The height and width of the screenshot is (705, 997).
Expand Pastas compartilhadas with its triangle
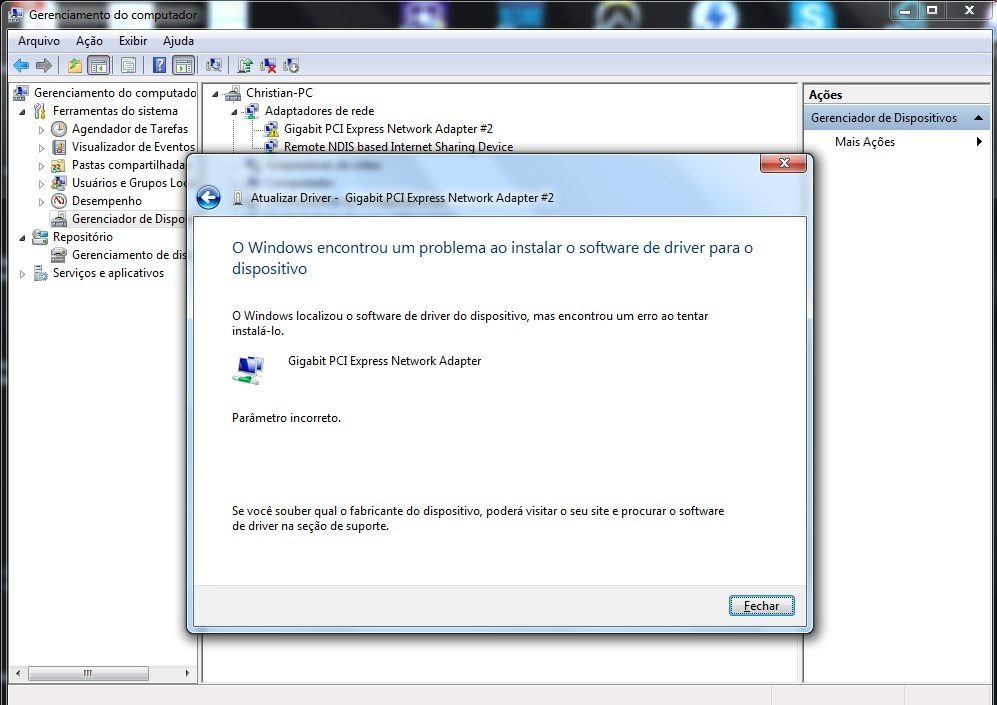point(42,166)
